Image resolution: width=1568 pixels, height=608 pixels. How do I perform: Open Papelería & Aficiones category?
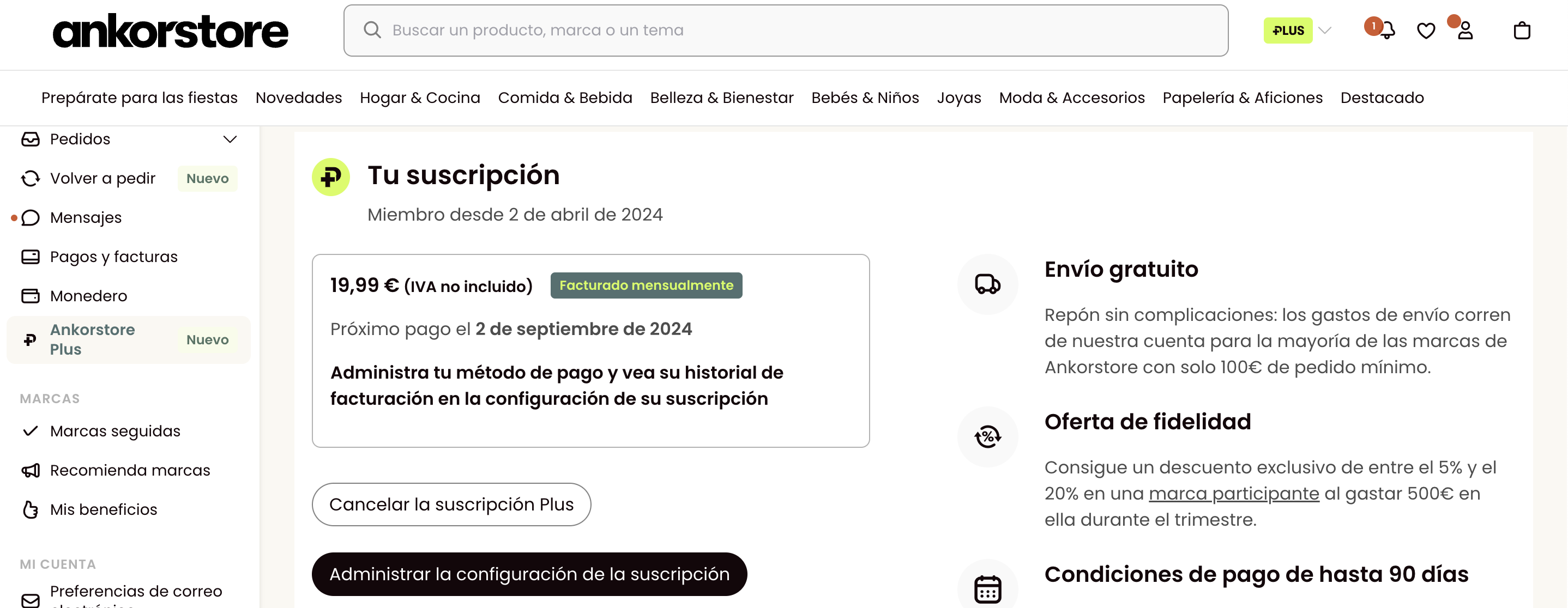click(x=1243, y=98)
